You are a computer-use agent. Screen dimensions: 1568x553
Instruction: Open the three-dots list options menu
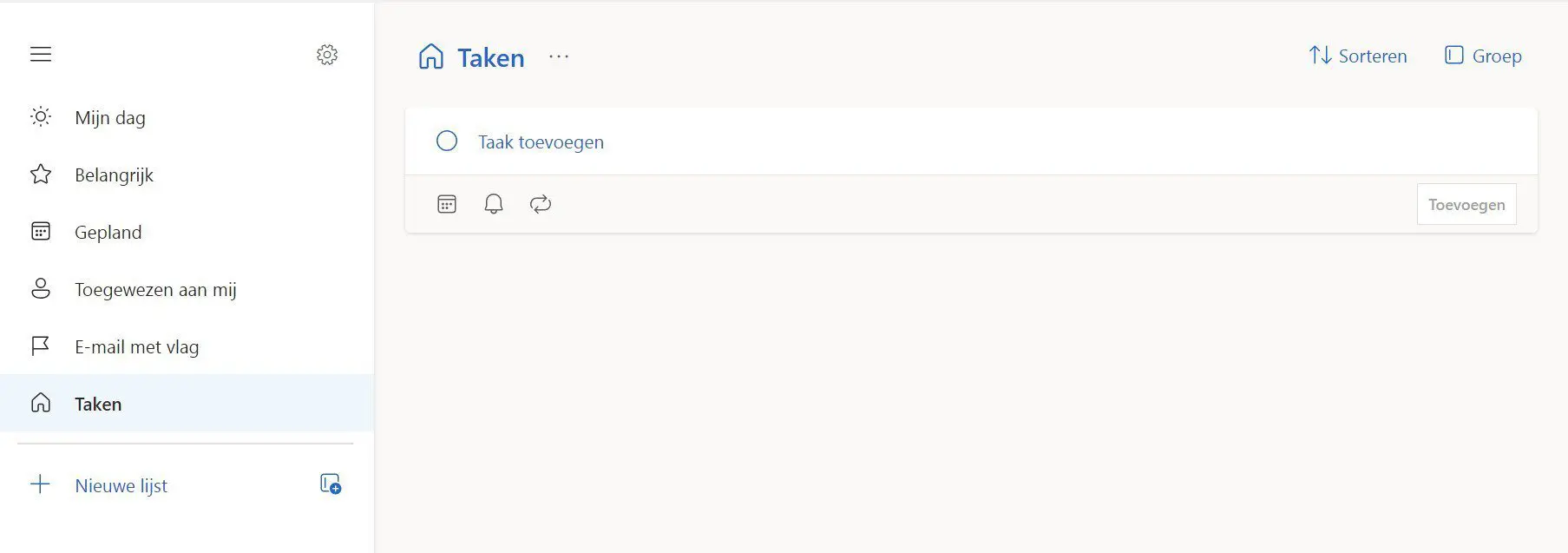click(x=559, y=56)
